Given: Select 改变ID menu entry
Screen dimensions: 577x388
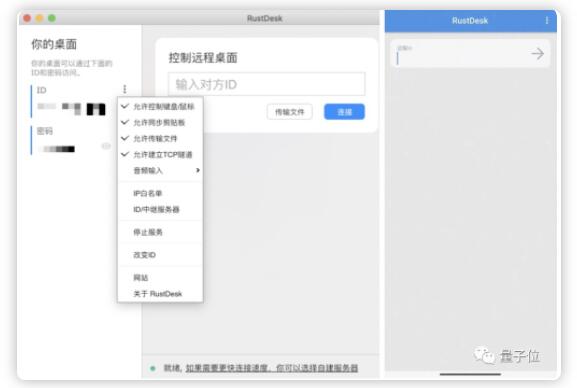Looking at the screenshot, I should (x=160, y=255).
